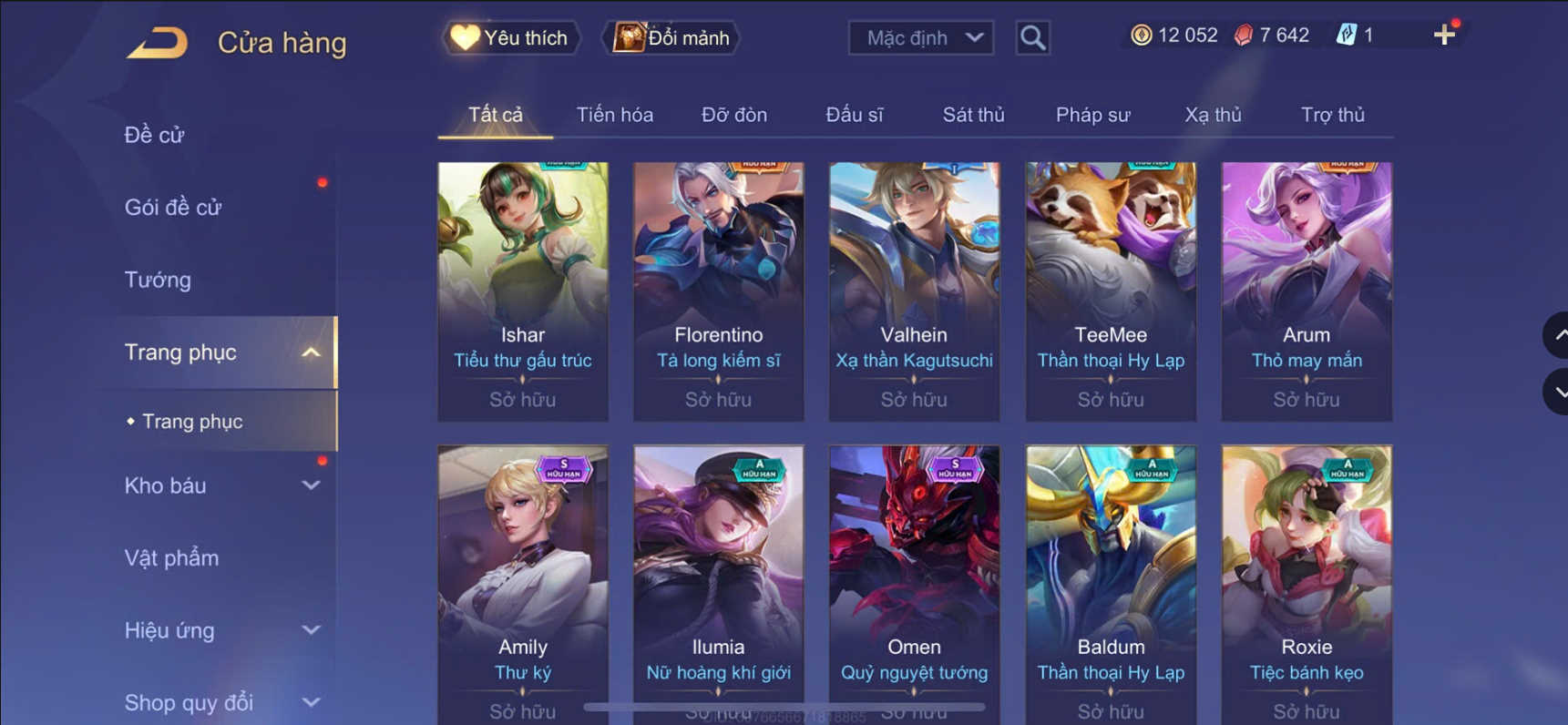Open Gói đề cử in the sidebar
The image size is (1568, 725).
point(173,208)
